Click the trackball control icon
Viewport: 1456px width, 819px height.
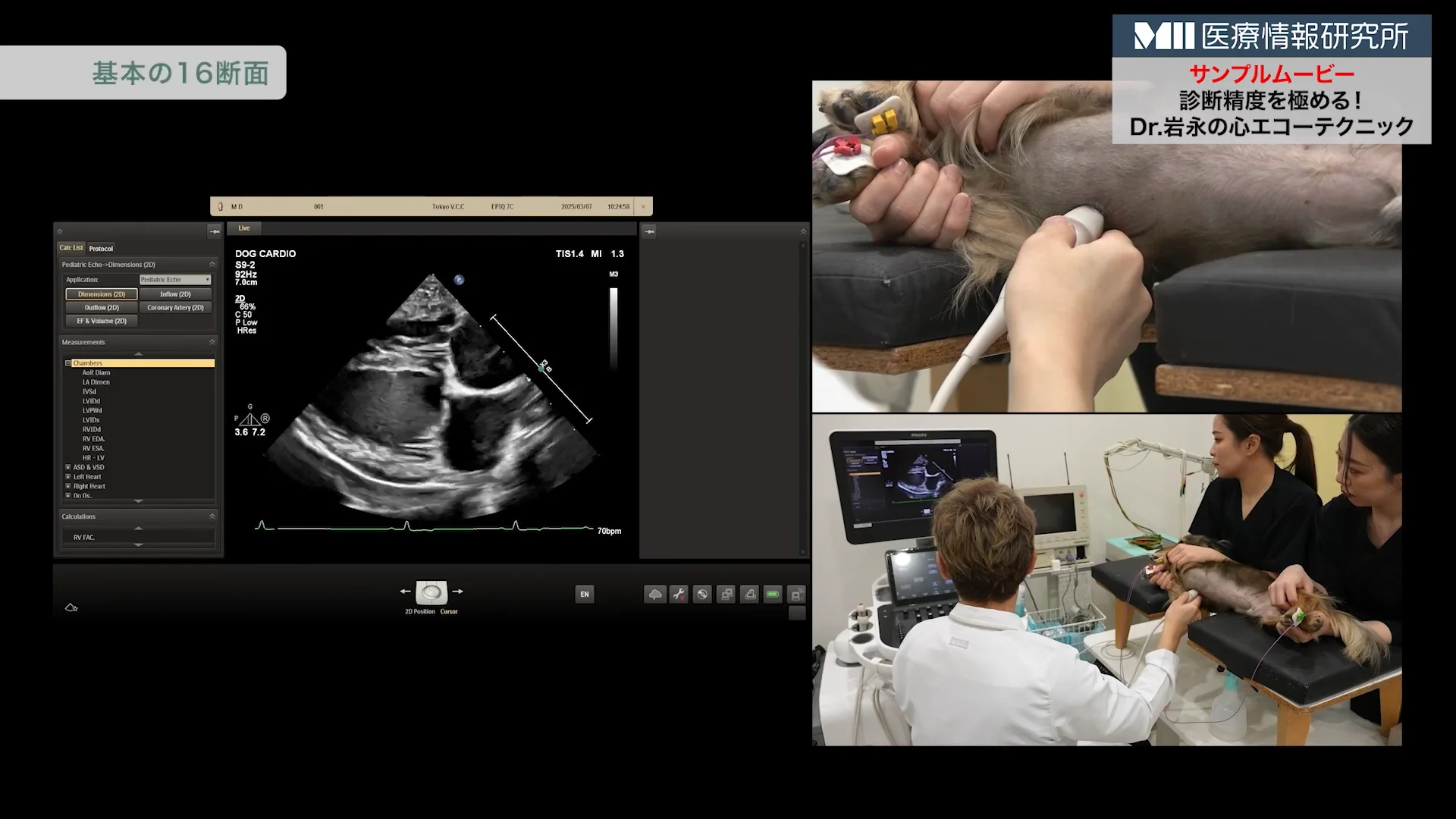tap(431, 591)
